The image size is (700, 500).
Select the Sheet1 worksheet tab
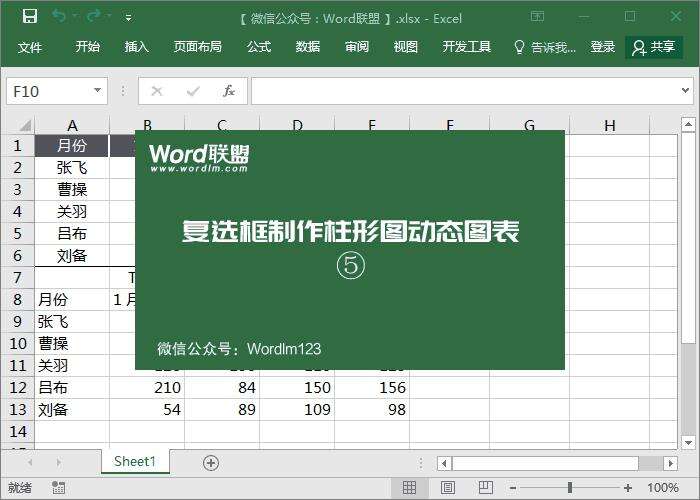(135, 461)
